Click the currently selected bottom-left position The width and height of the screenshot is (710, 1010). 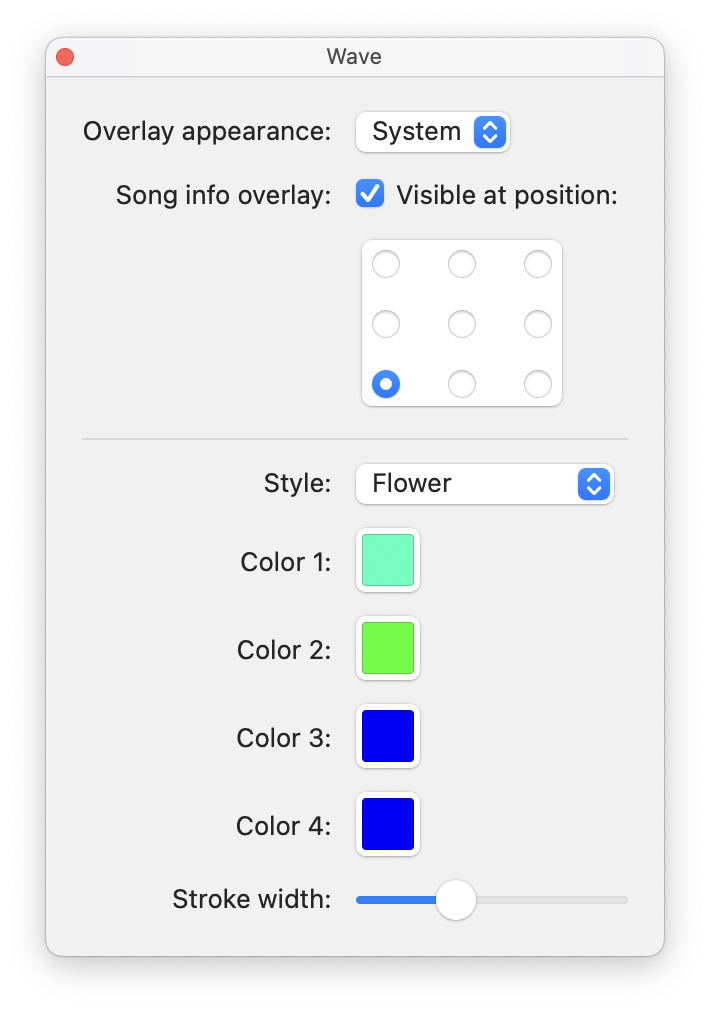point(386,383)
